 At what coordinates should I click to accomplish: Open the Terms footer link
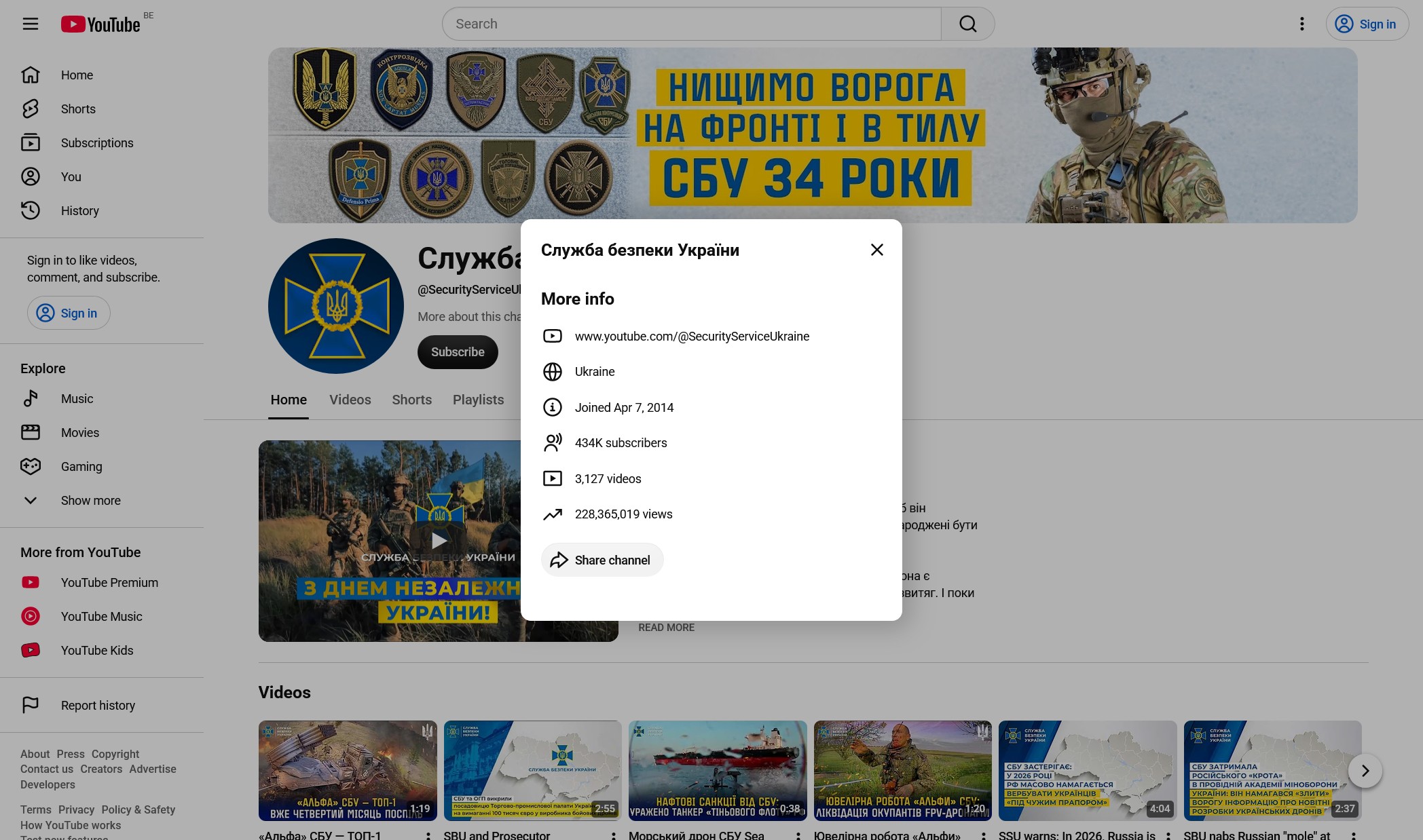pos(35,810)
